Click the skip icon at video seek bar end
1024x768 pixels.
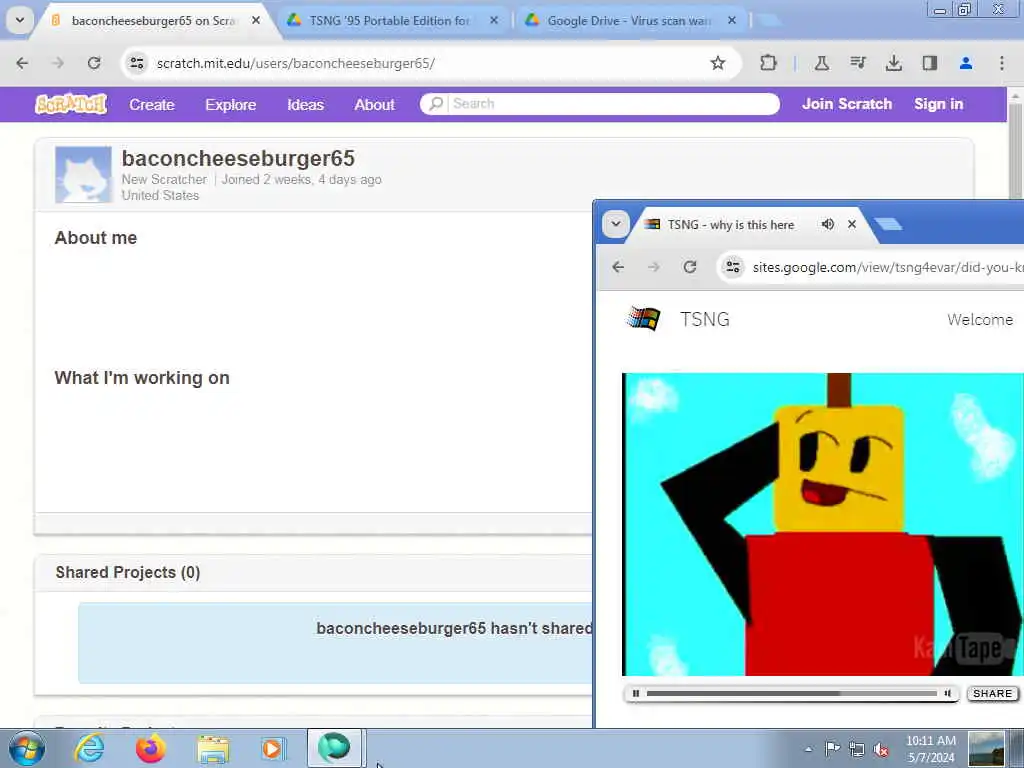tap(947, 694)
